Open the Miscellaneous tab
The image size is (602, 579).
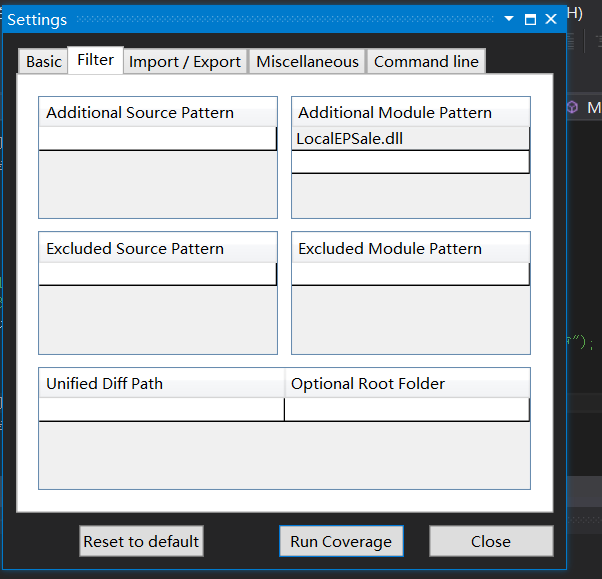[307, 61]
